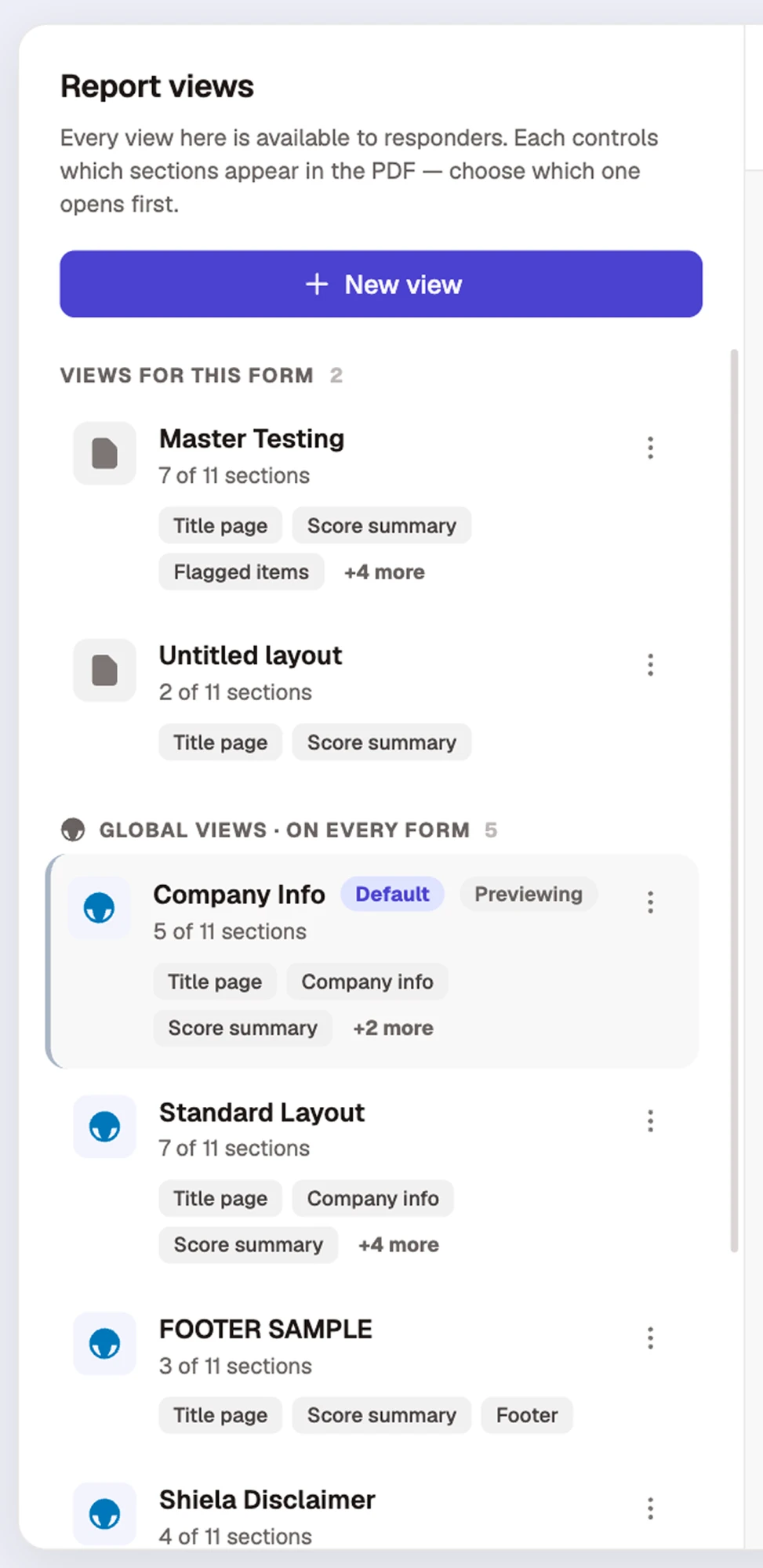Viewport: 763px width, 1568px height.
Task: Click 7 of 11 sections under Standard Layout
Action: 234,1149
